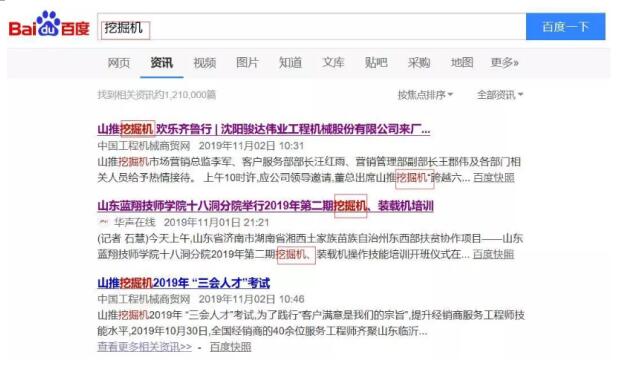The image size is (621, 368).
Task: Switch to the 视频 tab
Action: coord(204,62)
